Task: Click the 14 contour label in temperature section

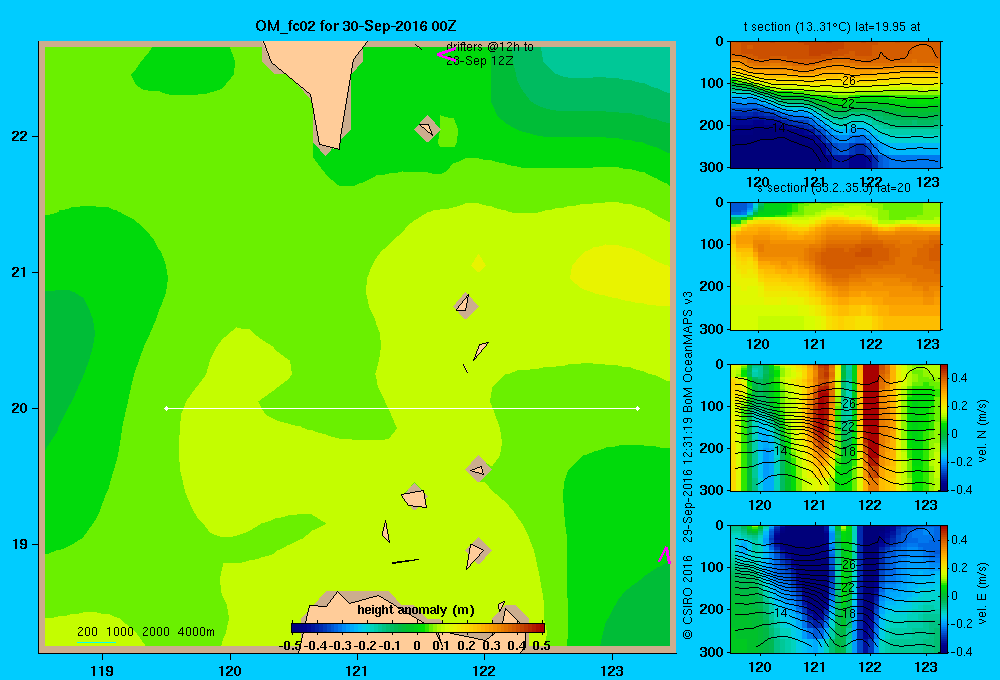Action: click(779, 128)
